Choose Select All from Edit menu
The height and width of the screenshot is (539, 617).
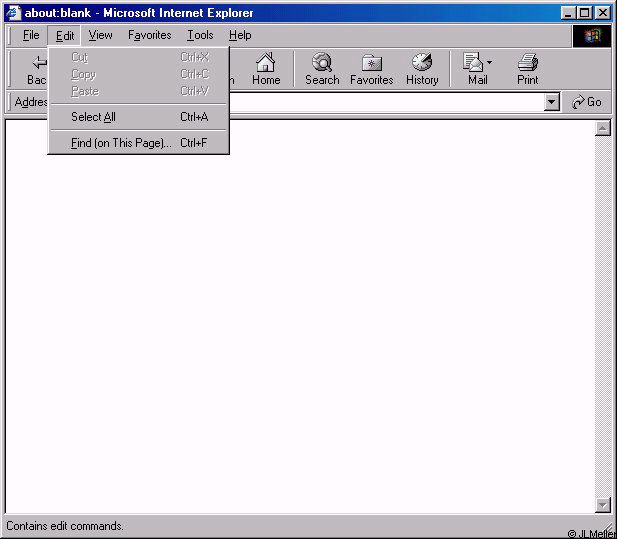pyautogui.click(x=139, y=117)
